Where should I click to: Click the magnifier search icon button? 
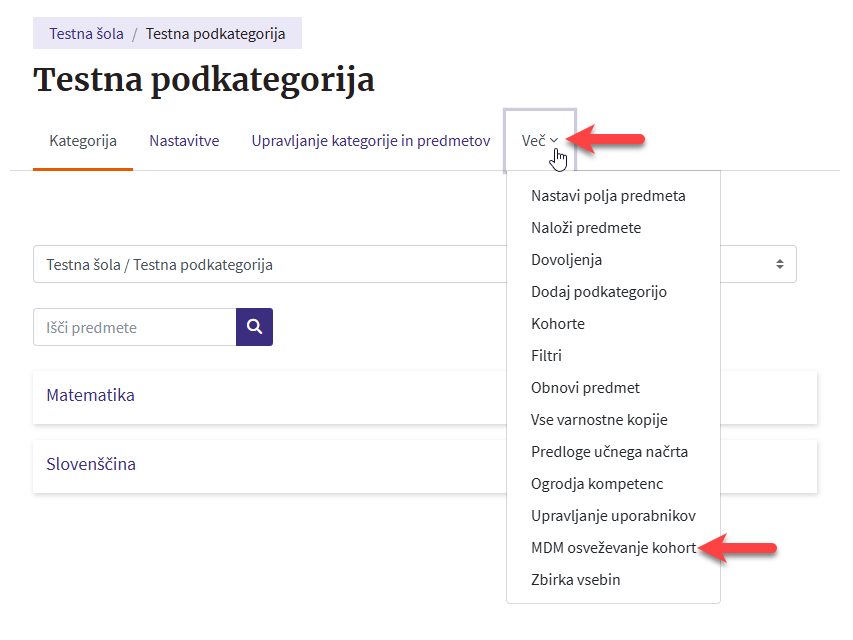[x=254, y=327]
